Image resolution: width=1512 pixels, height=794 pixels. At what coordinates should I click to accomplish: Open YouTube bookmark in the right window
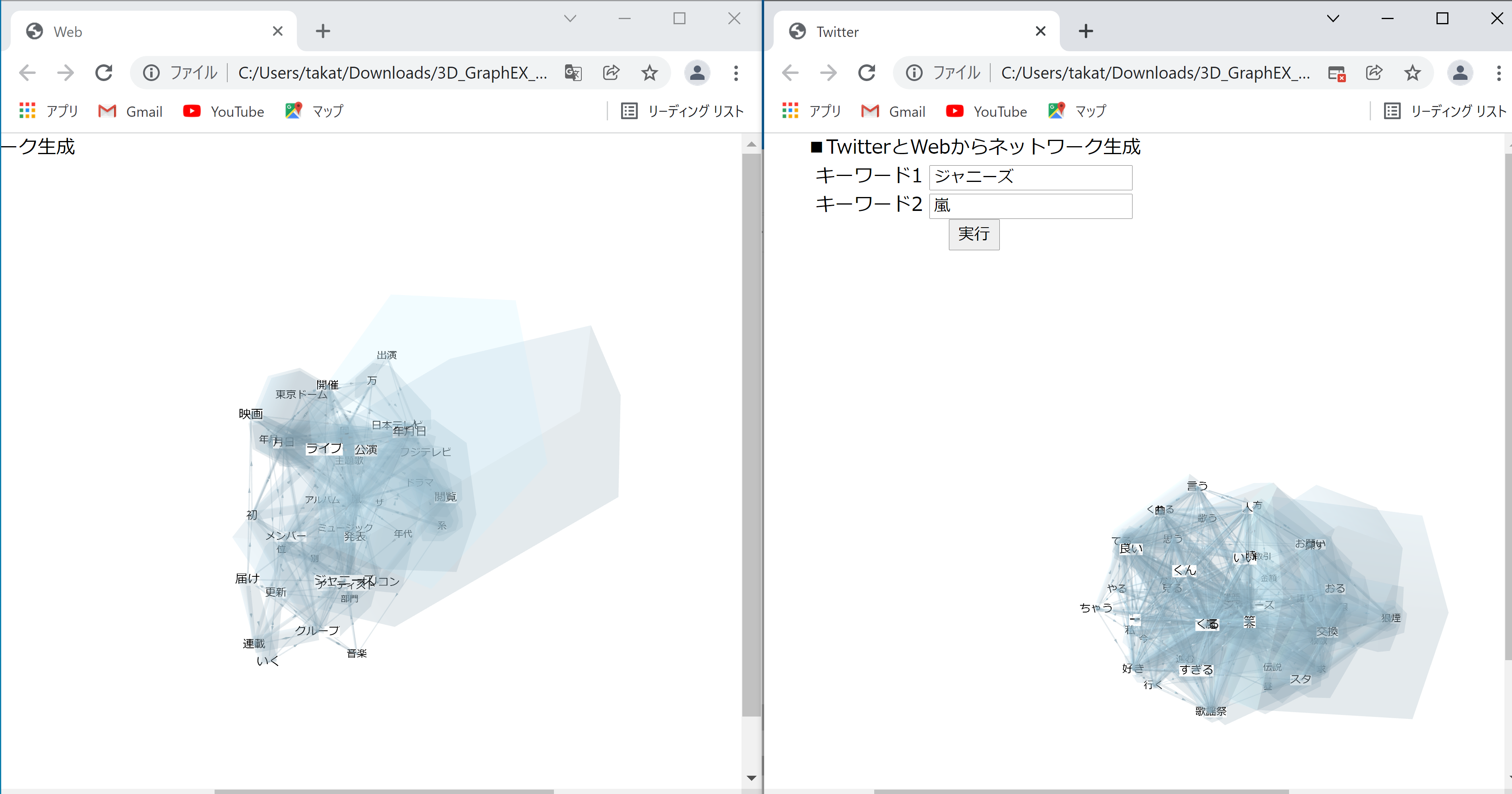point(987,111)
